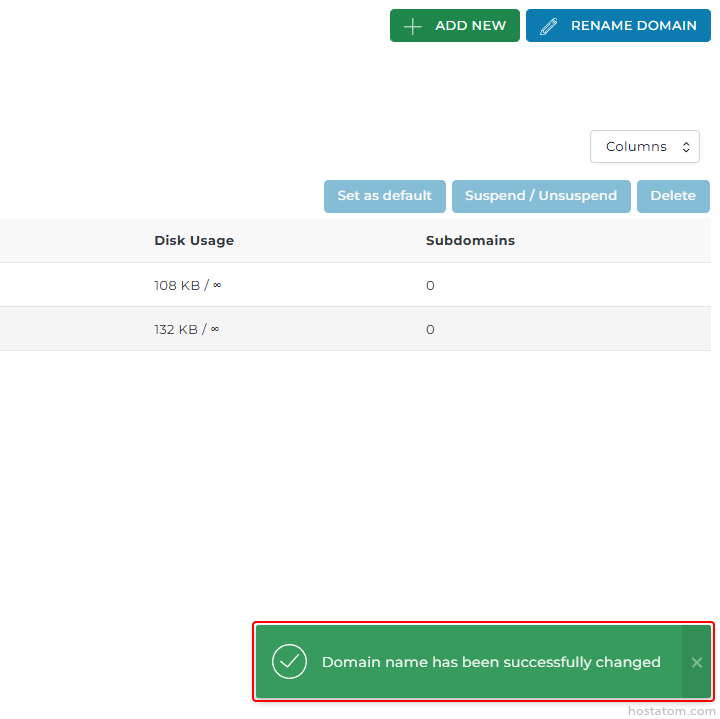720x719 pixels.
Task: Click subdomains count in 108 KB row
Action: (430, 286)
